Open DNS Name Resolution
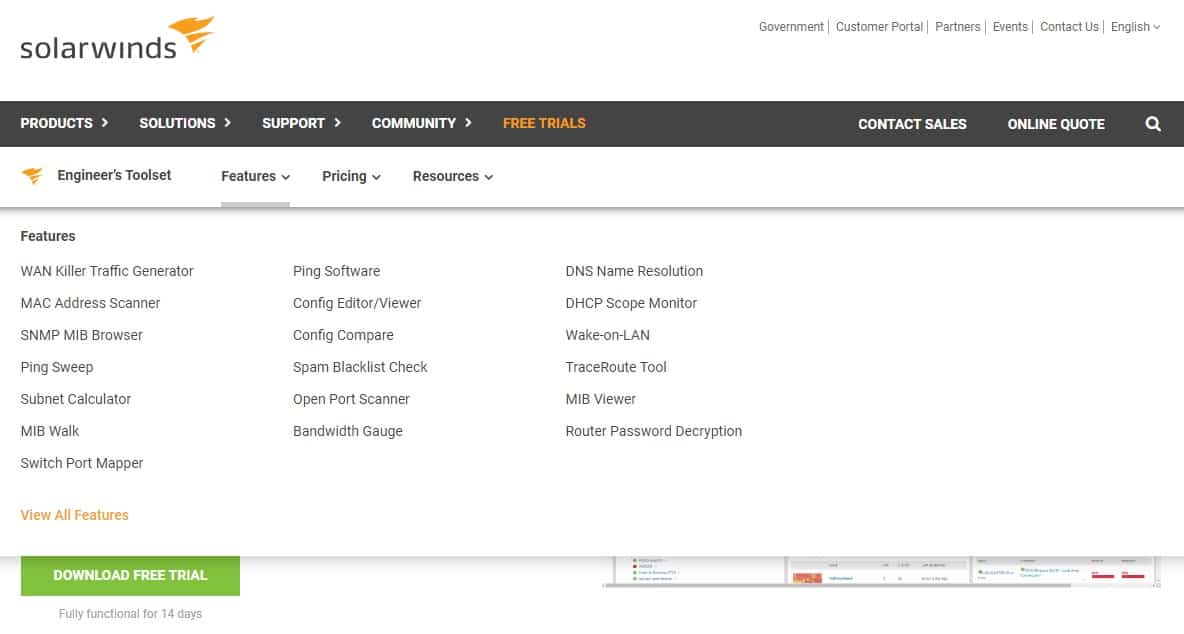Viewport: 1184px width, 634px height. point(634,271)
